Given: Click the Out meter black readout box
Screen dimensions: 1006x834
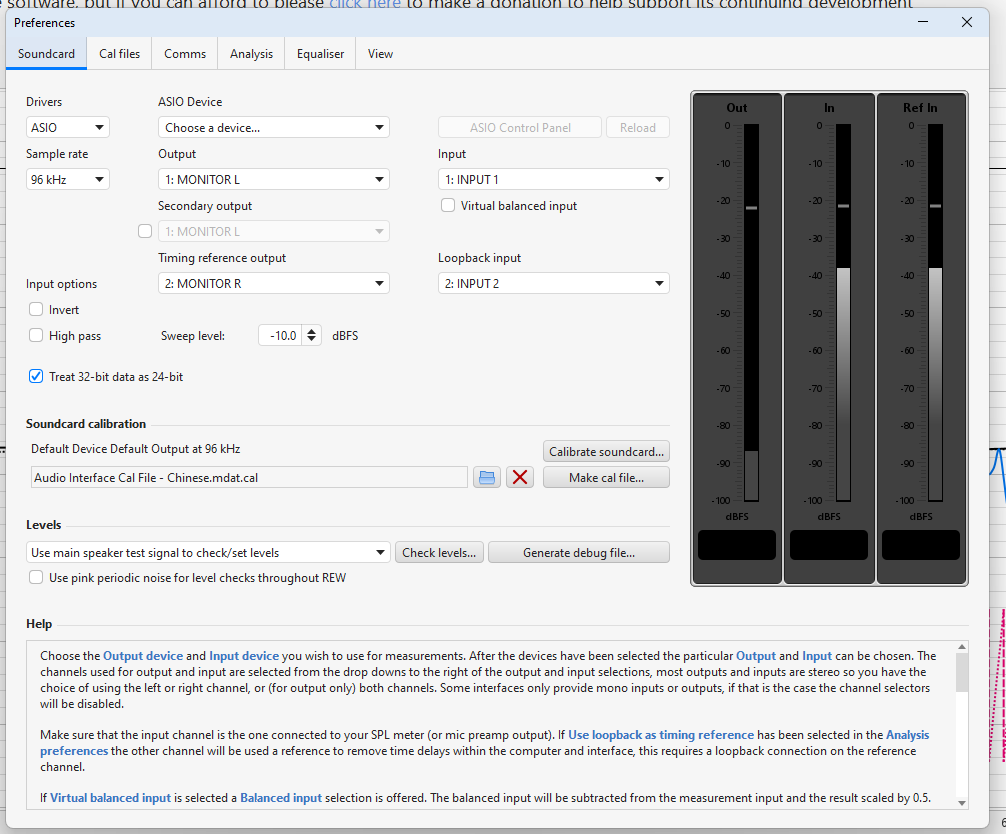Looking at the screenshot, I should (x=737, y=545).
